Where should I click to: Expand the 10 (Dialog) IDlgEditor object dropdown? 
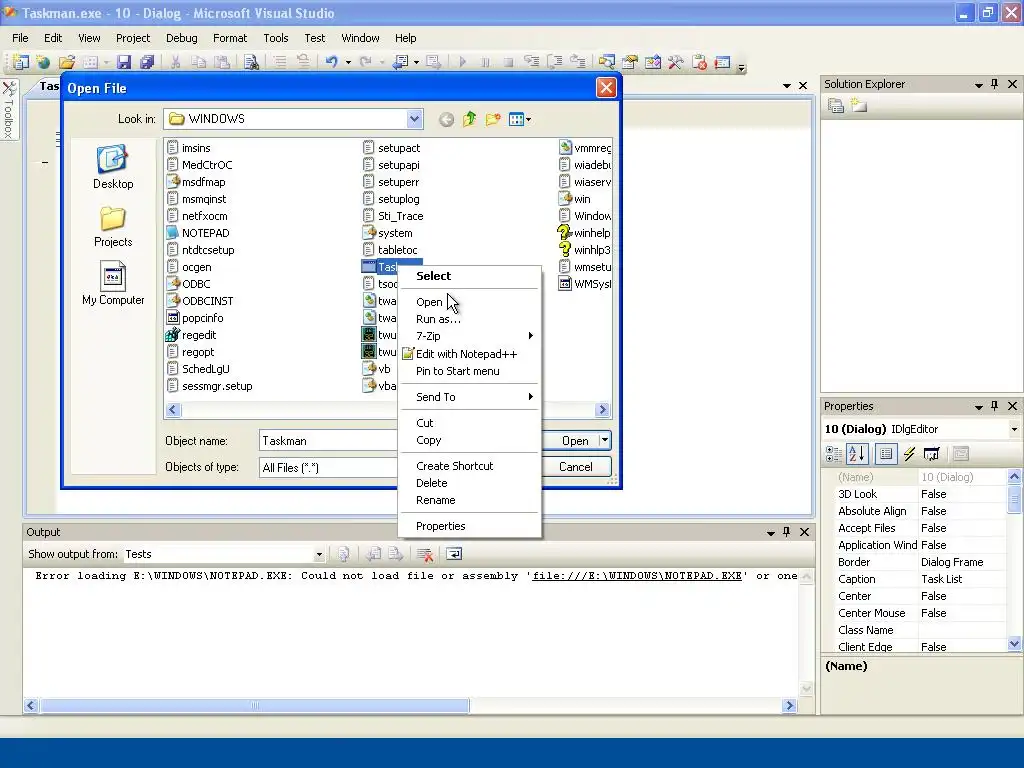[x=1014, y=429]
